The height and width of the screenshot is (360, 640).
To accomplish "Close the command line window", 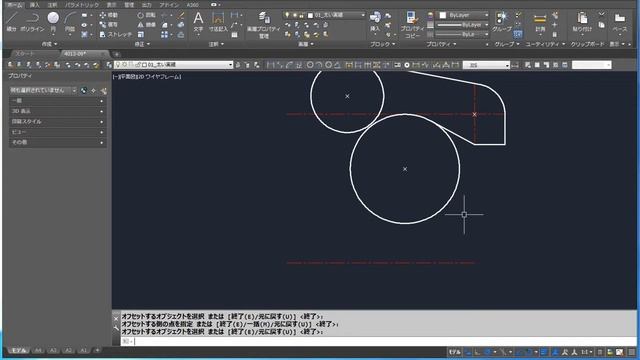I will 116,319.
